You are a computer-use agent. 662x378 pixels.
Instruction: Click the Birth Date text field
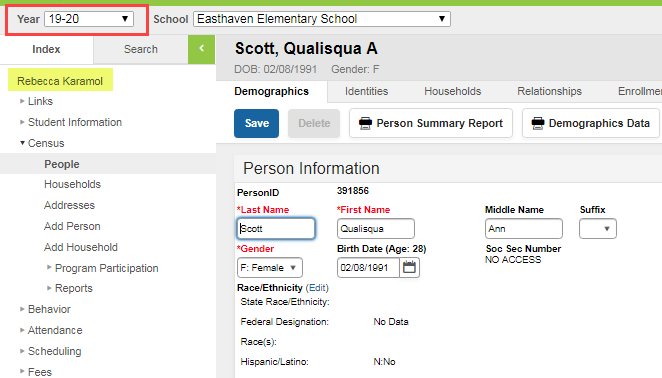pos(368,267)
